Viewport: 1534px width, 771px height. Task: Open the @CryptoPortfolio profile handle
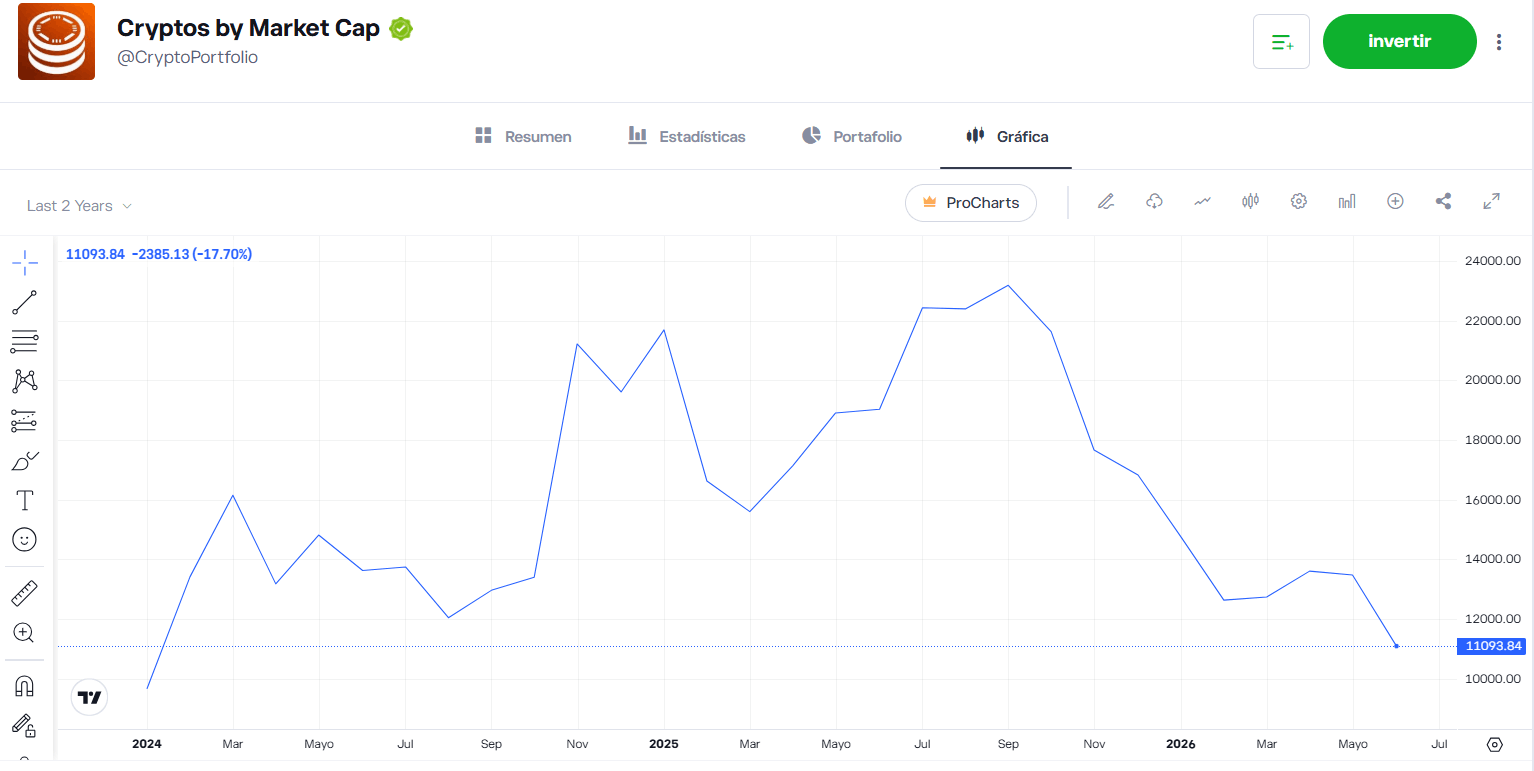click(x=188, y=57)
